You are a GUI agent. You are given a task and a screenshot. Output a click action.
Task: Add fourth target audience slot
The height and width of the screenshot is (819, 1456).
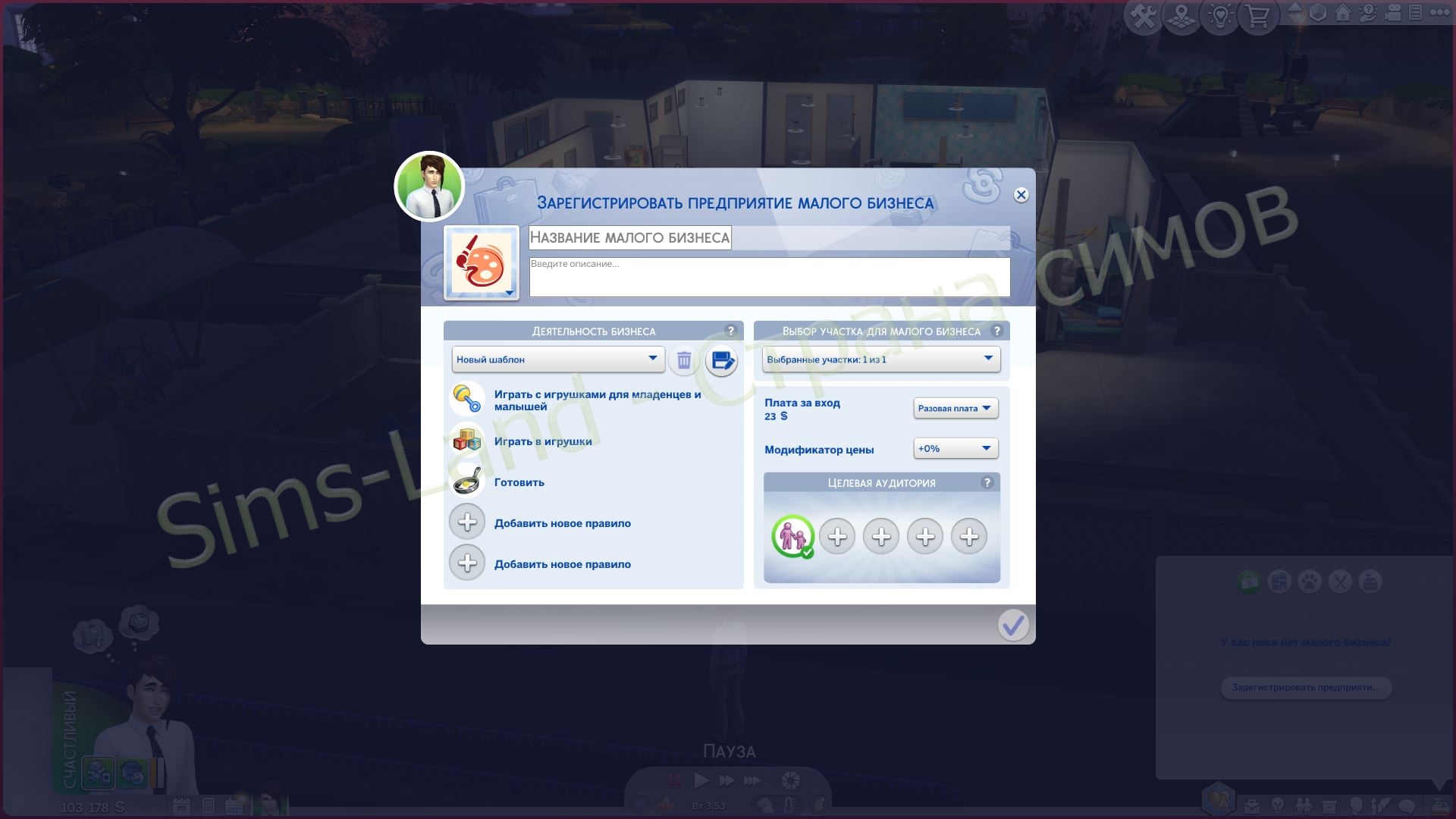(925, 537)
